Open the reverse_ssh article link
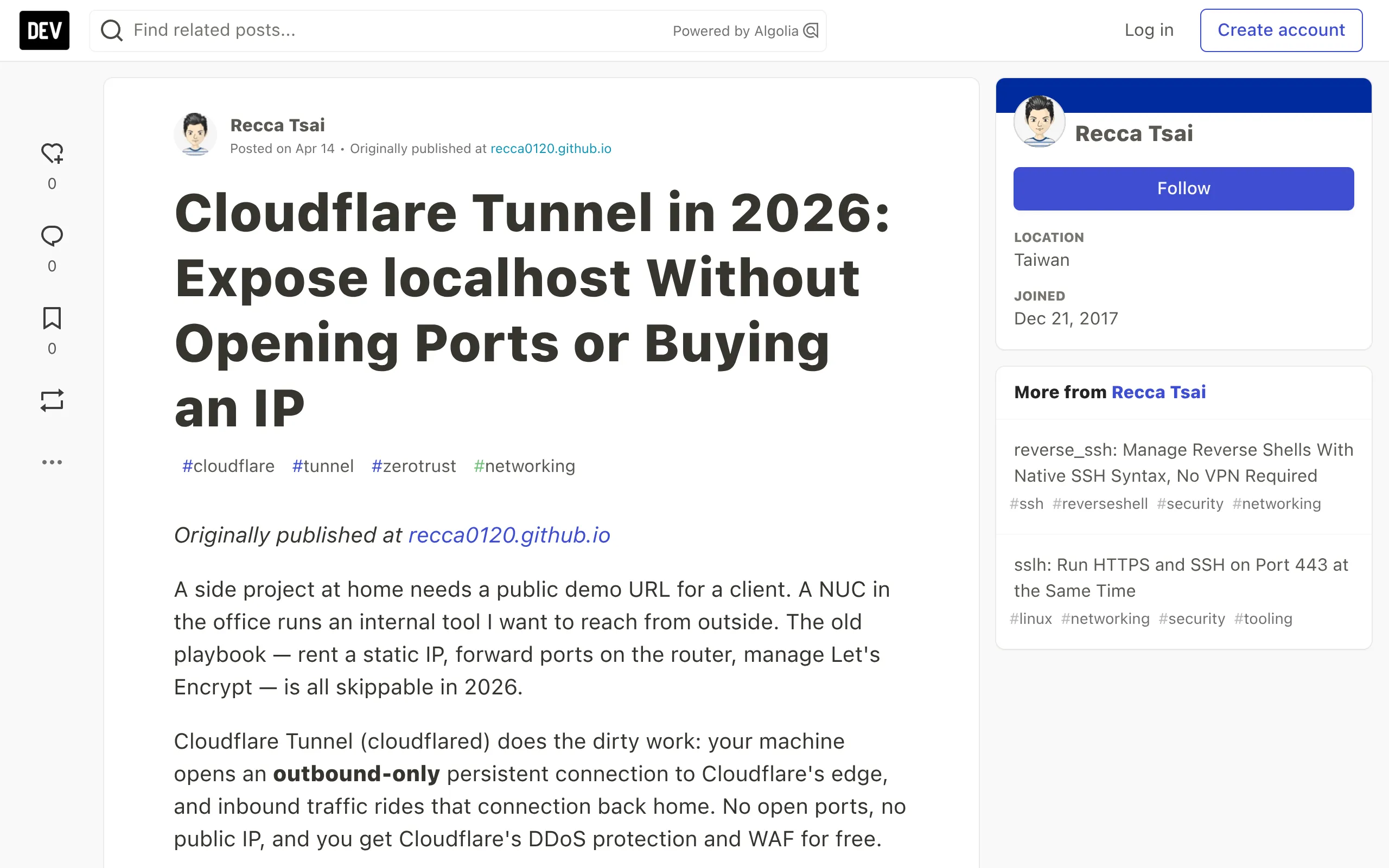Viewport: 1389px width, 868px height. tap(1183, 463)
